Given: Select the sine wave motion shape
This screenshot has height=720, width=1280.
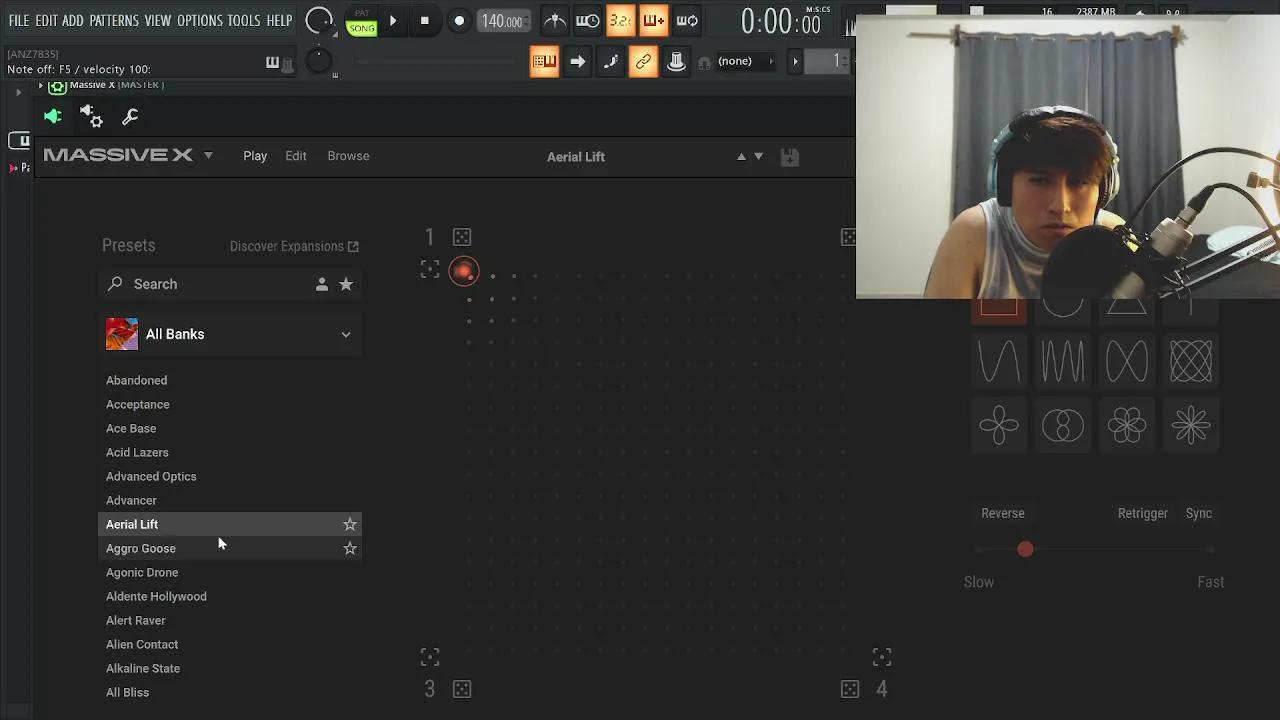Looking at the screenshot, I should tap(999, 361).
